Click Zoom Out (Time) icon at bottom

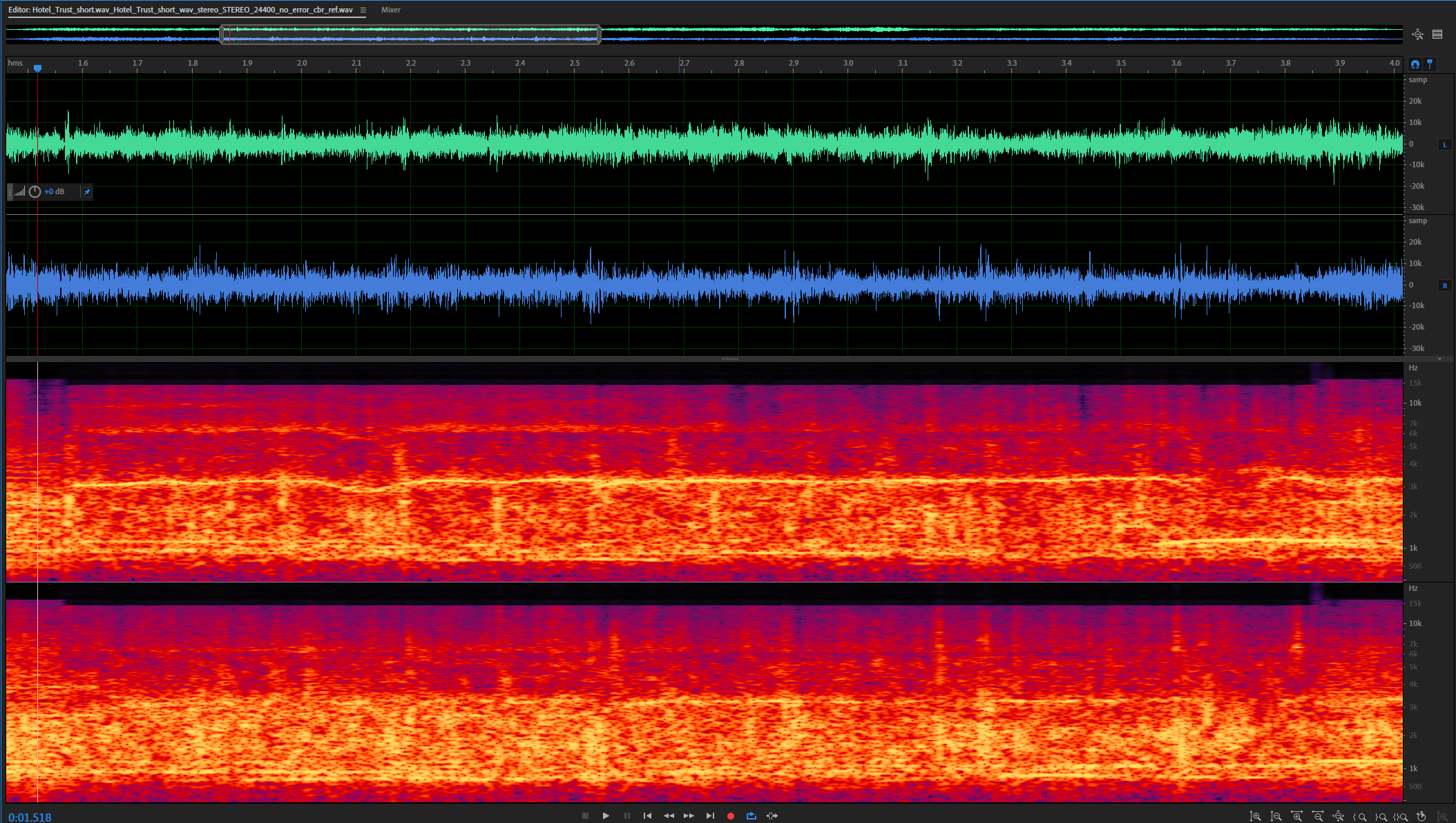coord(1318,817)
